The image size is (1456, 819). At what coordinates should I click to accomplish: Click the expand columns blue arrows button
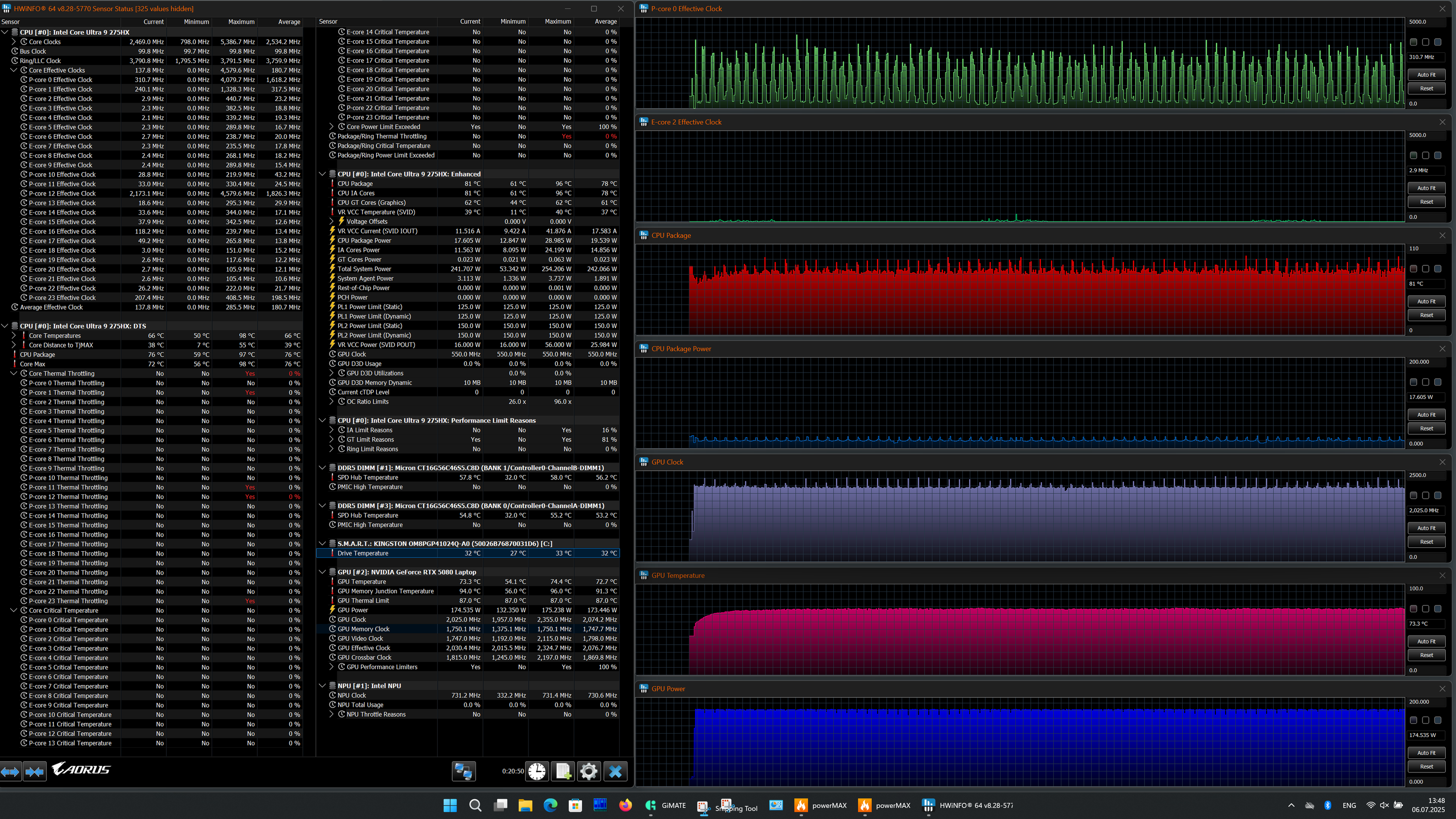point(11,771)
